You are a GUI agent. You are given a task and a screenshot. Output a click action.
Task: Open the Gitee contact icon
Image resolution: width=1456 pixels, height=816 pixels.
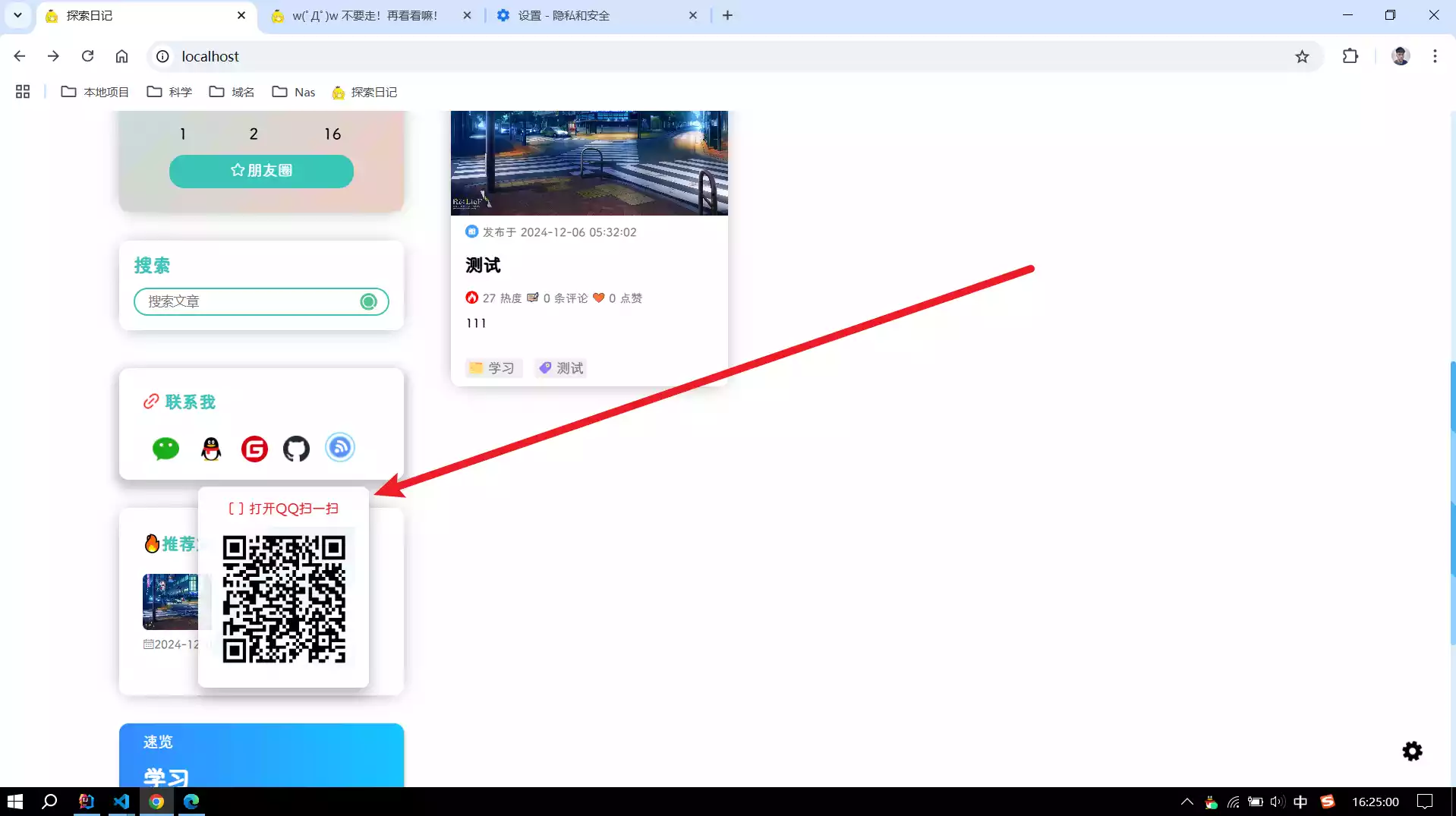click(254, 449)
